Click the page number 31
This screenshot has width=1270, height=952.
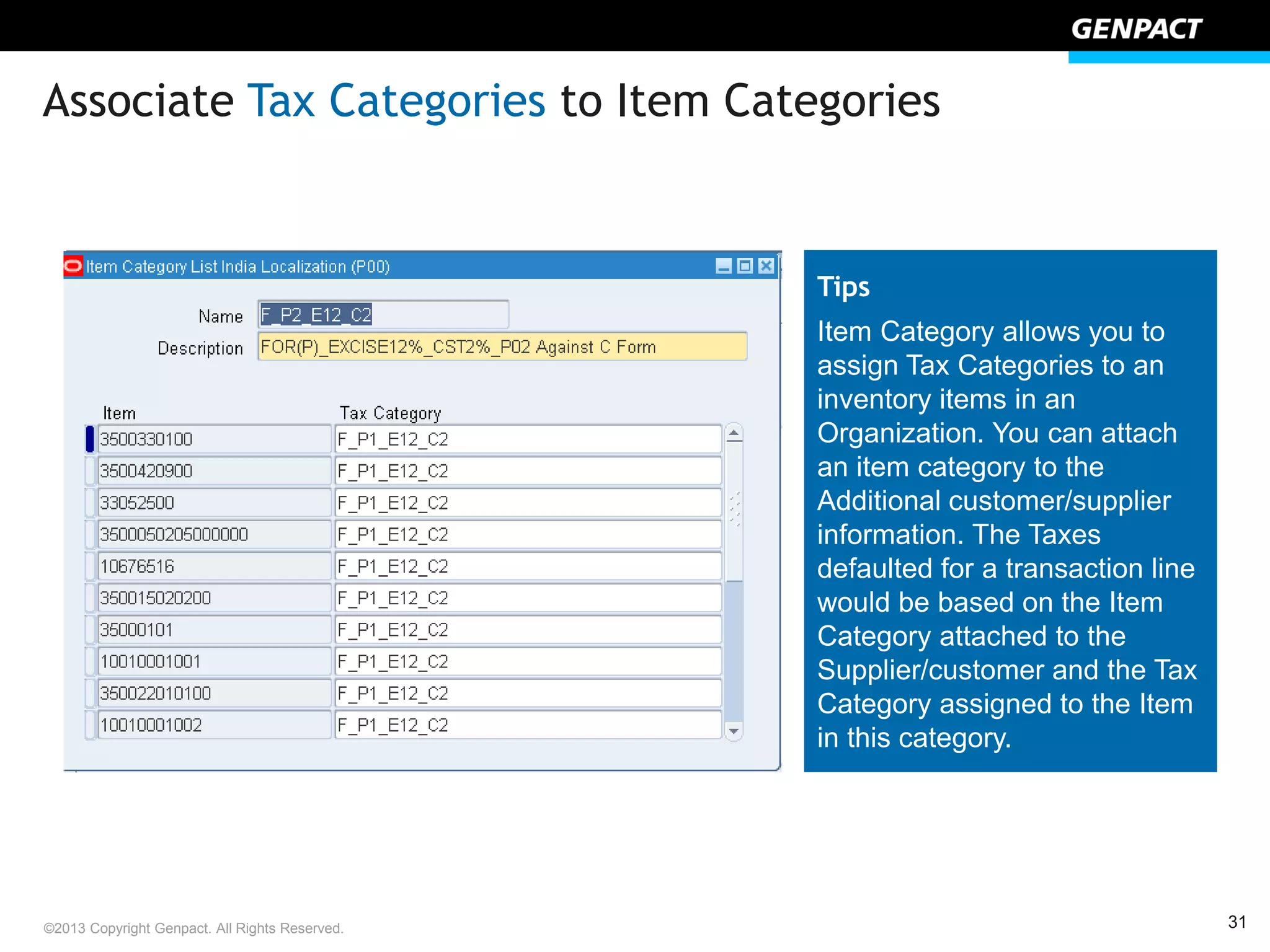point(1237,922)
